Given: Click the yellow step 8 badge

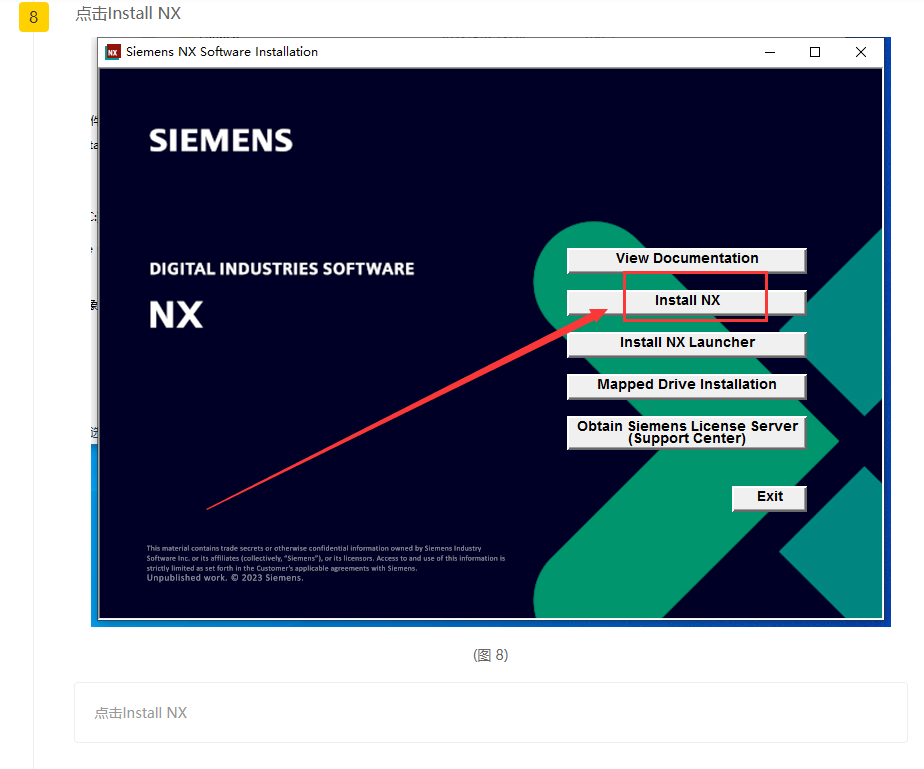Looking at the screenshot, I should click(34, 16).
